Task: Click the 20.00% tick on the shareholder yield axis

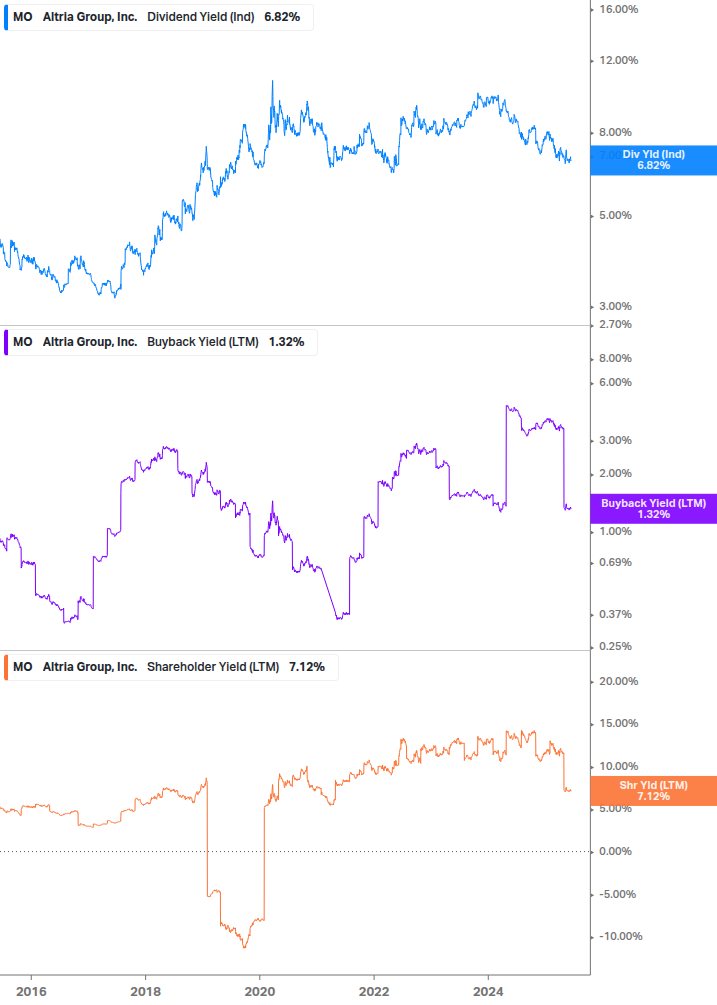Action: pyautogui.click(x=618, y=681)
